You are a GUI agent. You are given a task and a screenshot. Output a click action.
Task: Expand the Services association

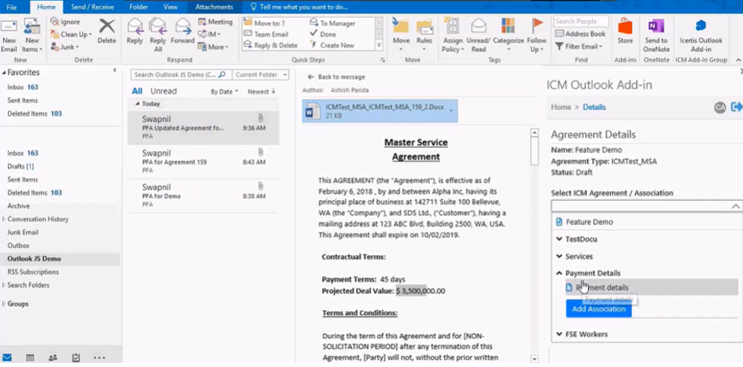[x=560, y=256]
